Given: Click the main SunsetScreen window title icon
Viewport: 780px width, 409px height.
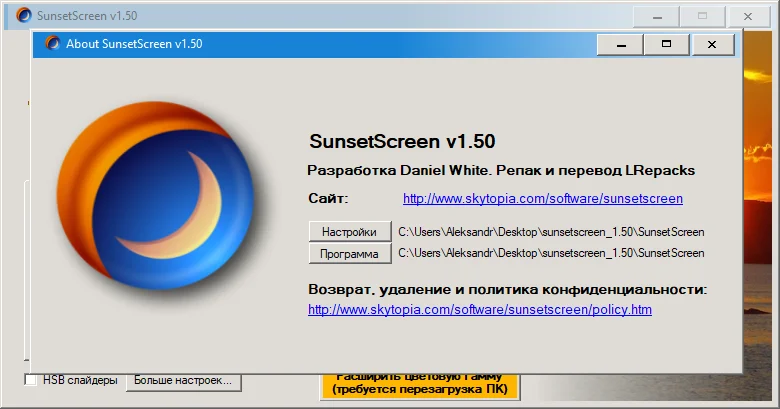Looking at the screenshot, I should pyautogui.click(x=23, y=15).
